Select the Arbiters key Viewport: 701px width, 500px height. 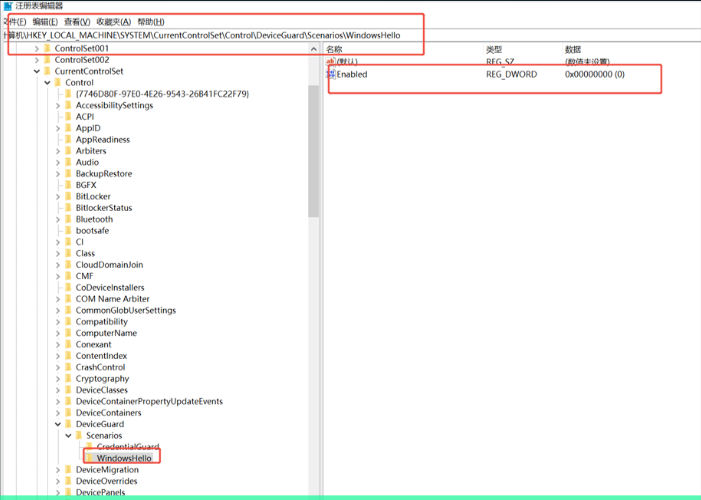pos(91,151)
